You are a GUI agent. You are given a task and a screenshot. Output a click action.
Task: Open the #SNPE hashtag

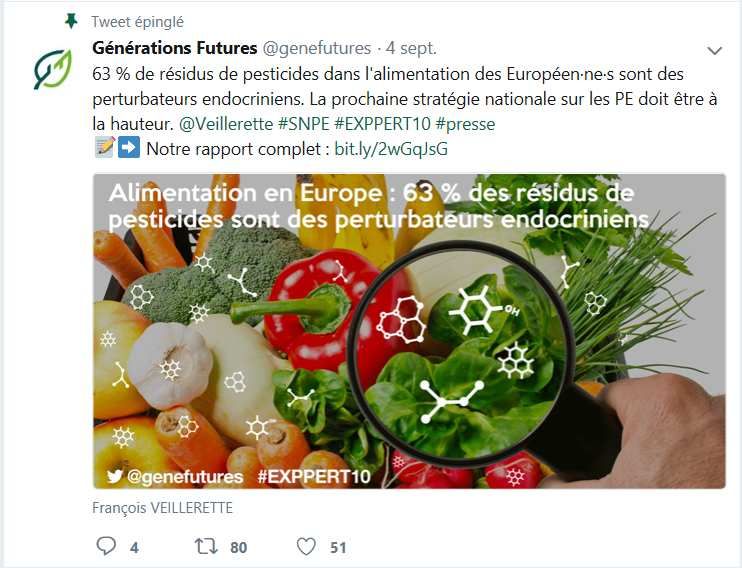[x=303, y=124]
